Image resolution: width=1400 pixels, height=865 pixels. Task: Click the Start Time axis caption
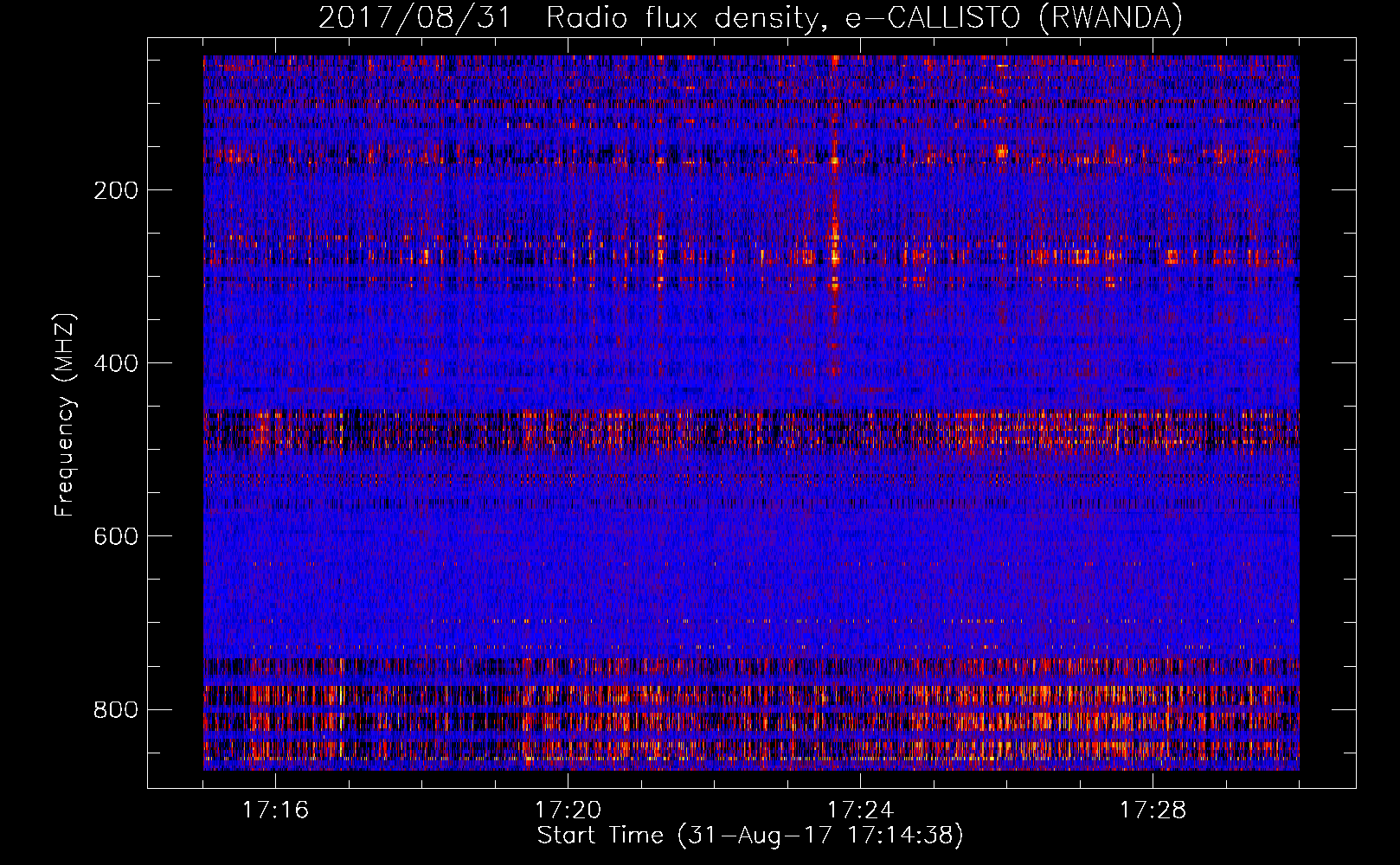(x=750, y=836)
